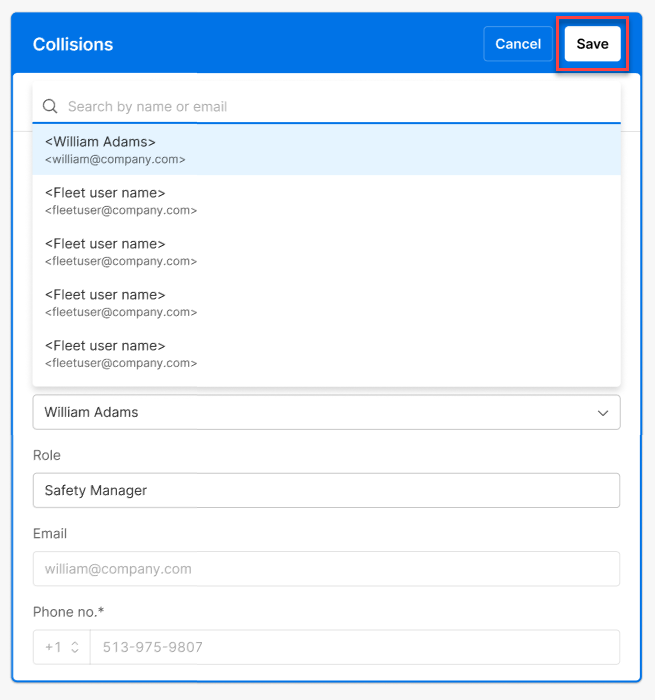655x700 pixels.
Task: Click the chevron on the William Adams dropdown
Action: [x=602, y=413]
